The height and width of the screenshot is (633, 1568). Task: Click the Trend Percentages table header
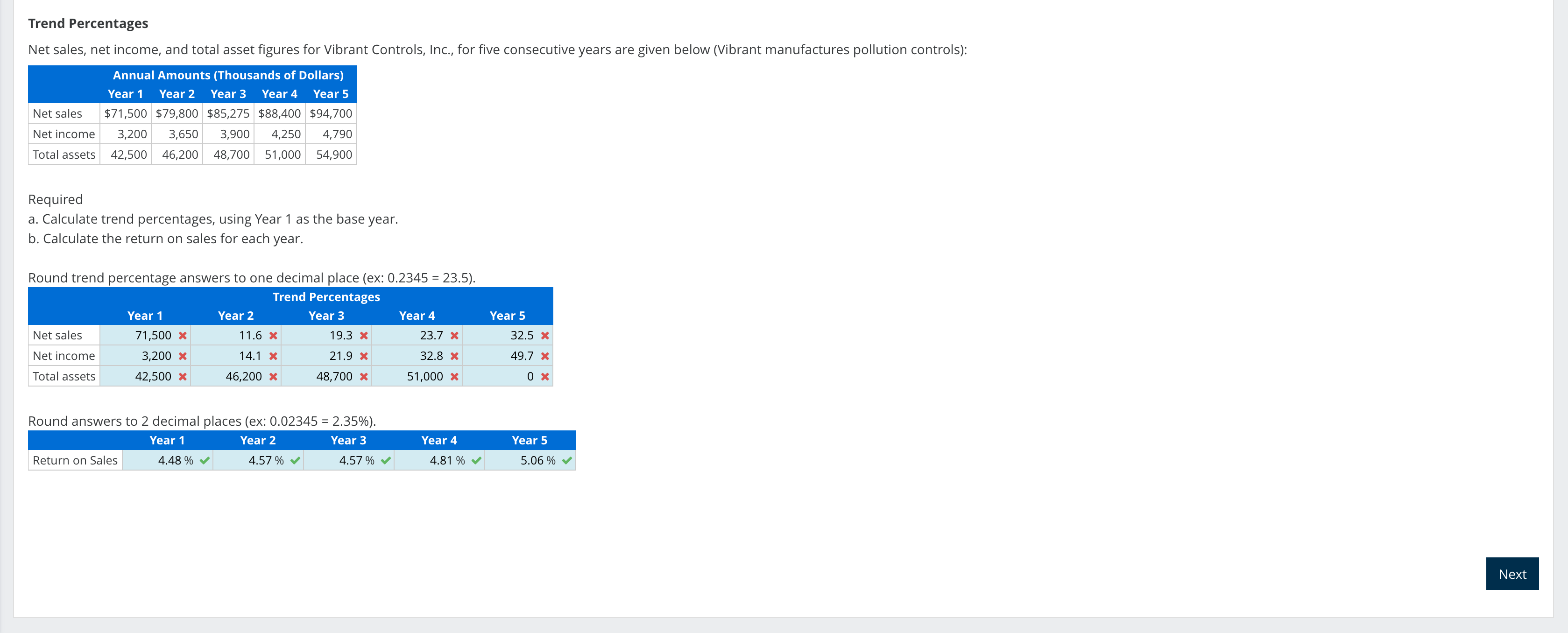326,297
